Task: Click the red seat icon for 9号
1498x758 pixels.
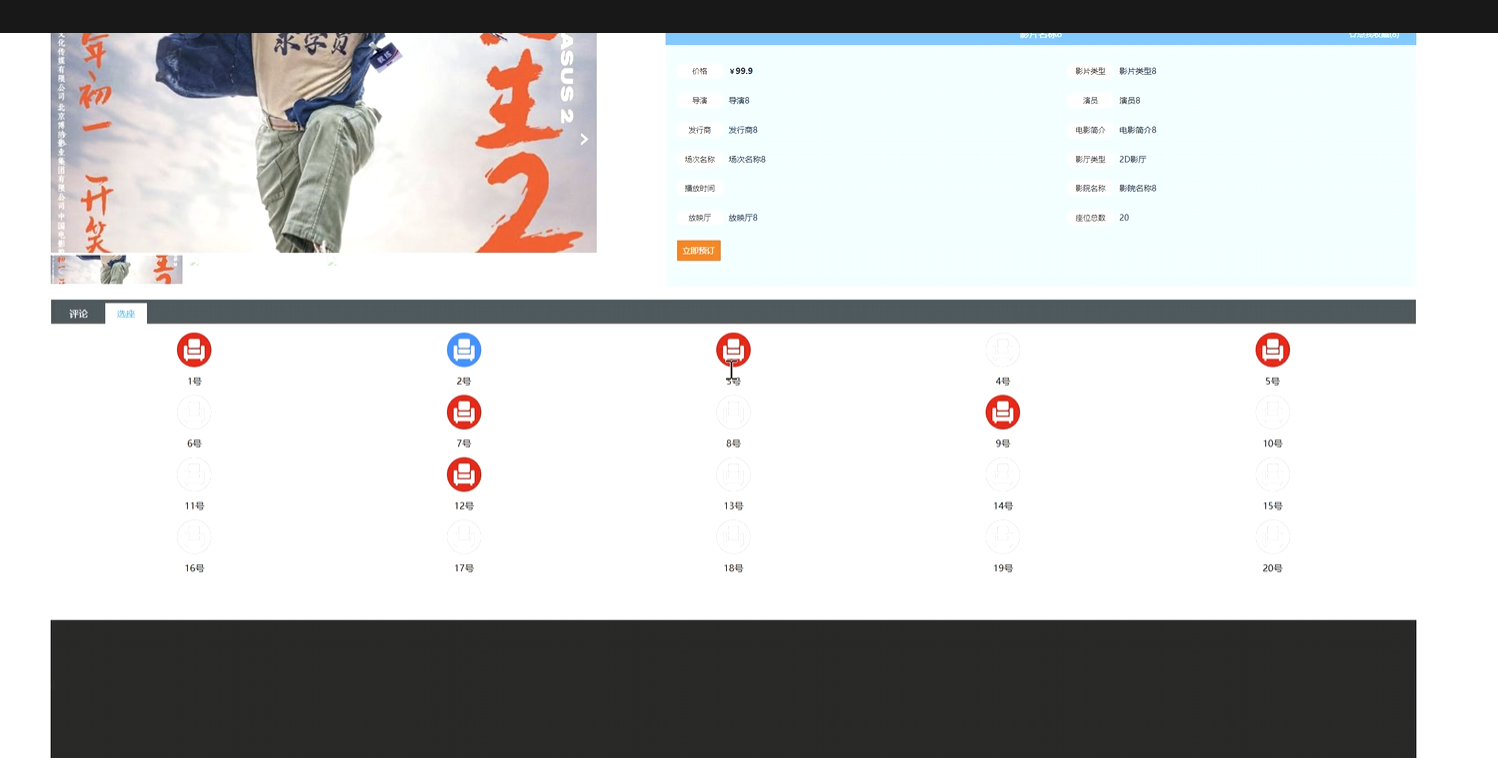Action: click(x=1003, y=412)
